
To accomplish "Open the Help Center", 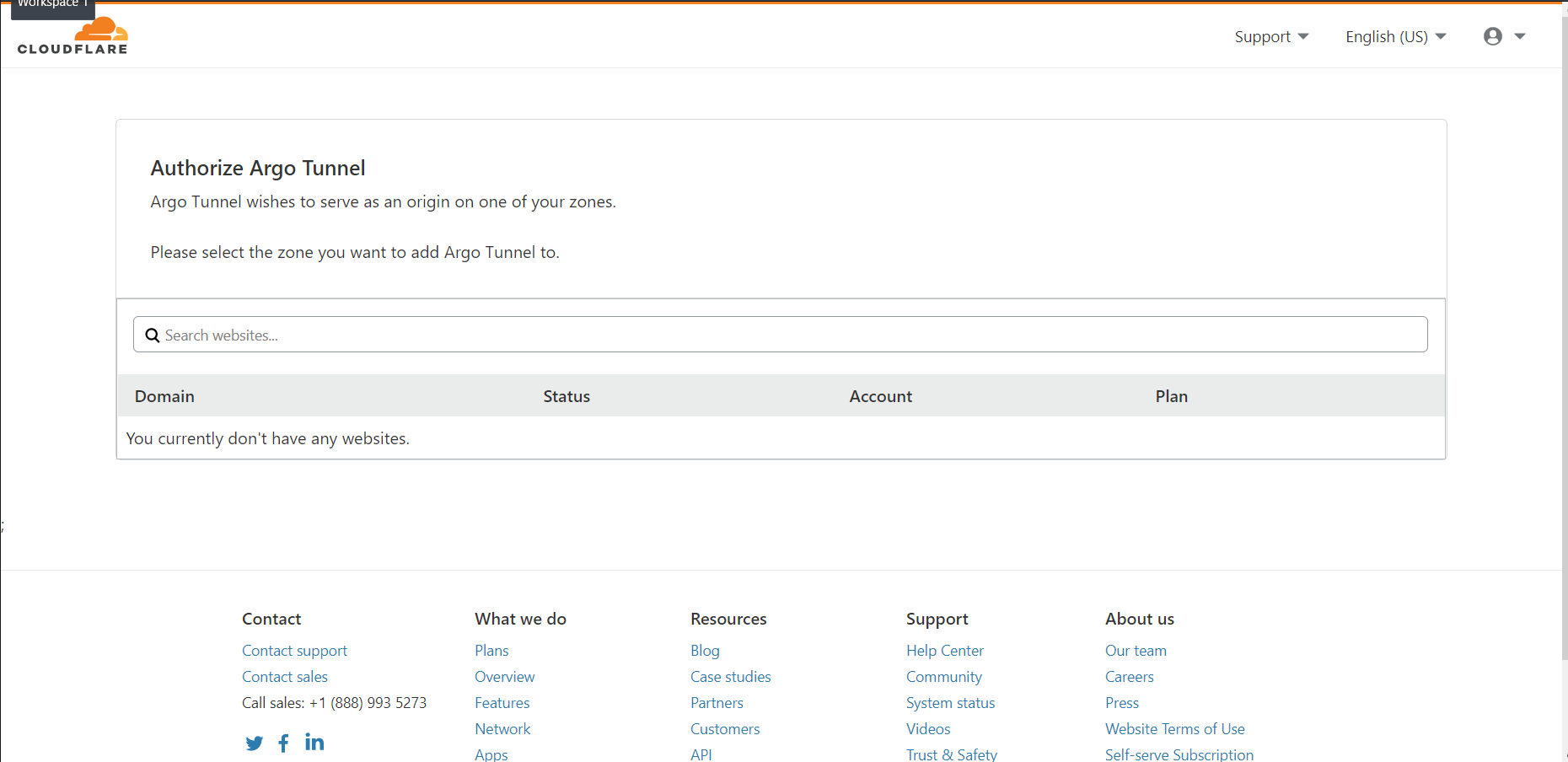I will pos(944,650).
